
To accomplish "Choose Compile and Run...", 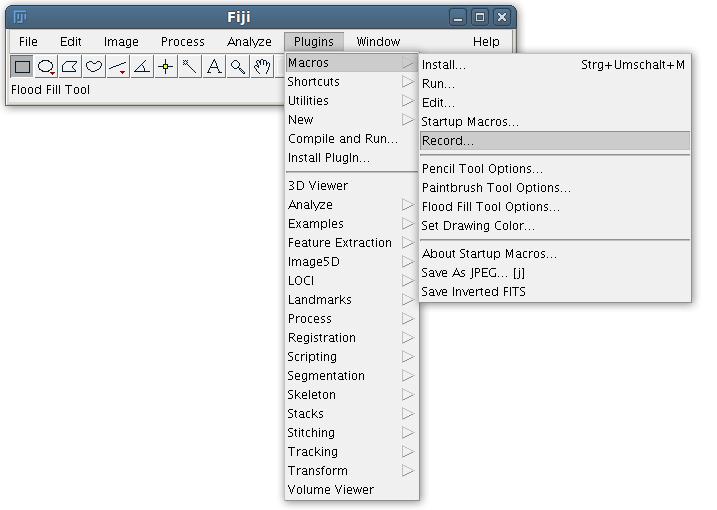I will coord(351,139).
